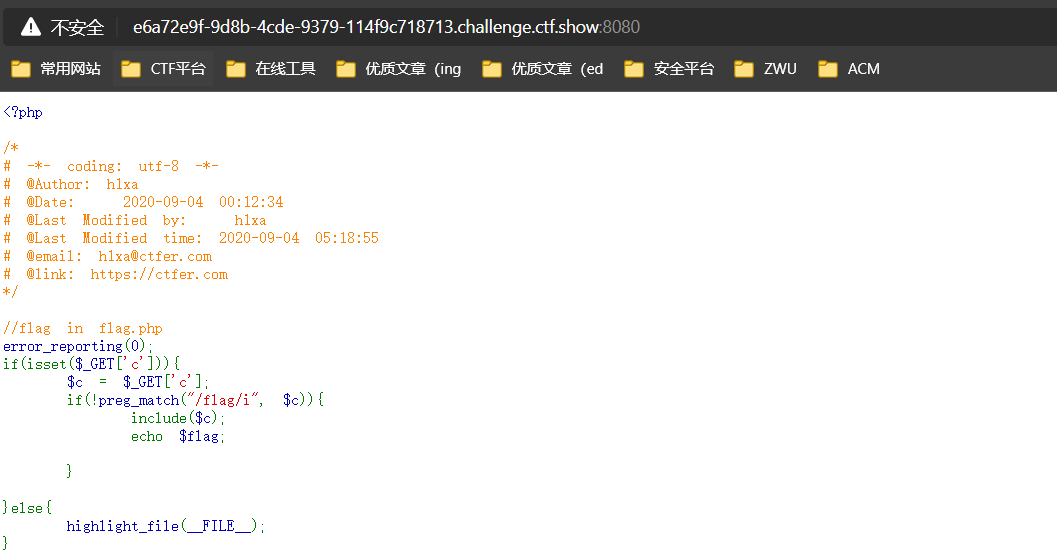Click the opening <?php tag
The image size is (1057, 556).
click(23, 112)
